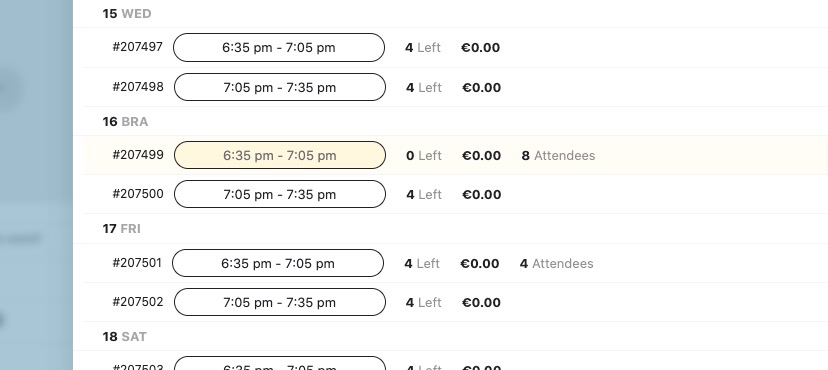Viewport: 828px width, 370px height.
Task: Open the highlighted 6:35 pm slot #207499
Action: 280,155
